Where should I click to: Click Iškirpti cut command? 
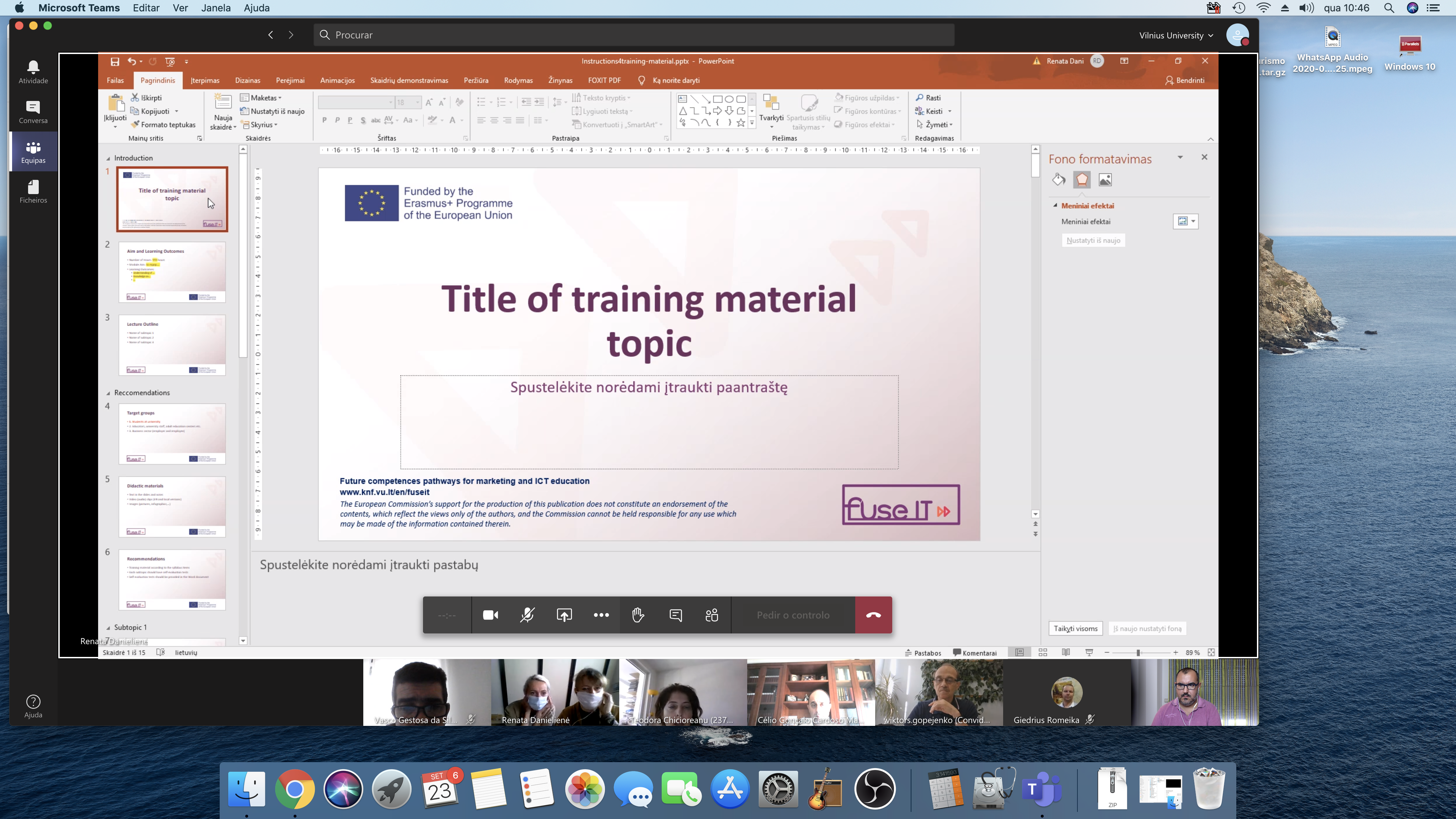(x=146, y=98)
